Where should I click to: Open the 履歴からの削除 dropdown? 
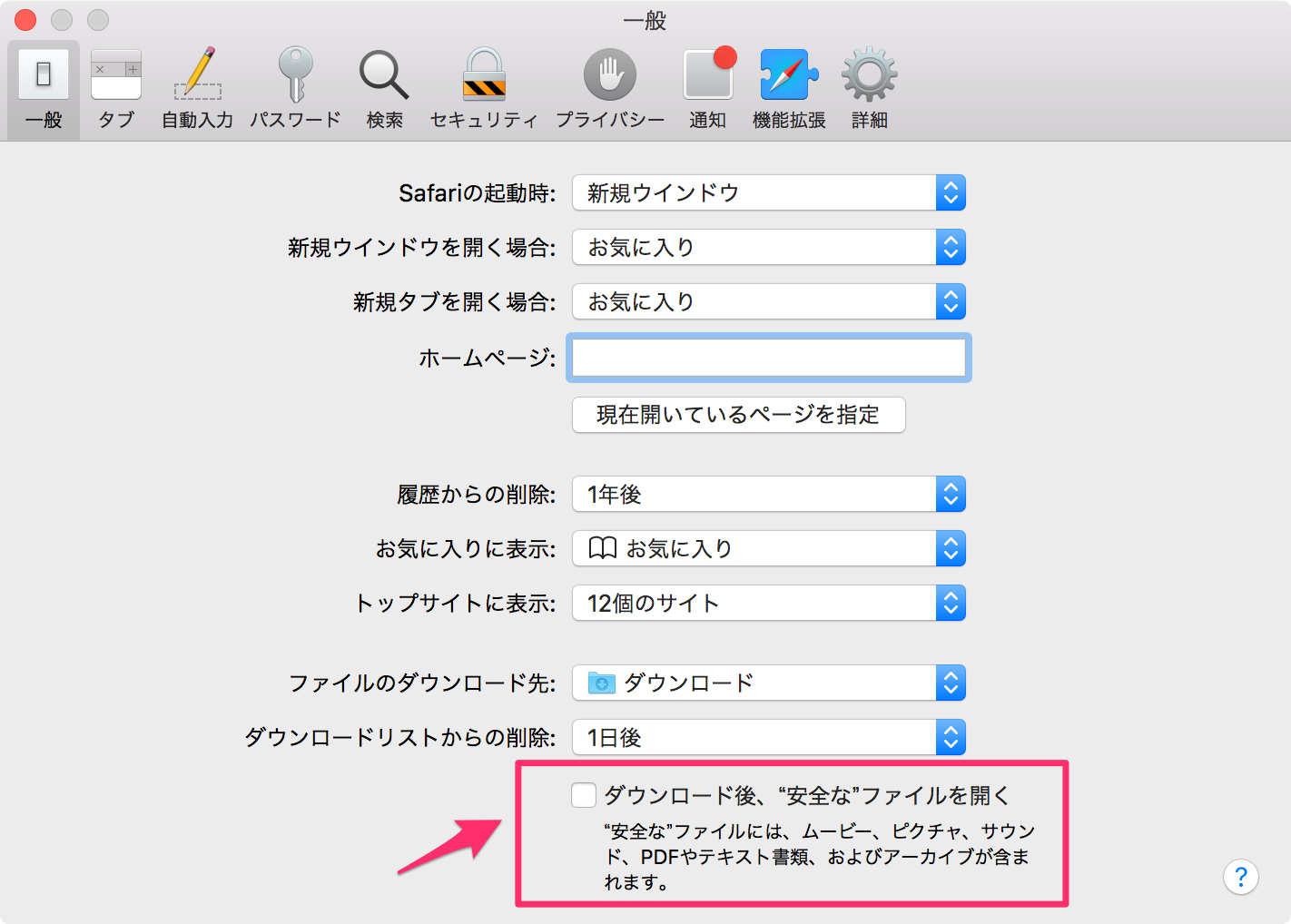pyautogui.click(x=769, y=494)
